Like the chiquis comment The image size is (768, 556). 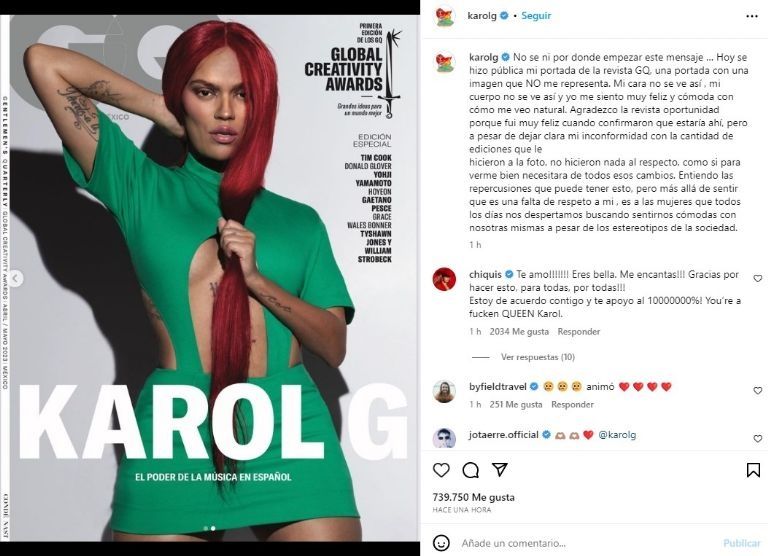coord(758,278)
